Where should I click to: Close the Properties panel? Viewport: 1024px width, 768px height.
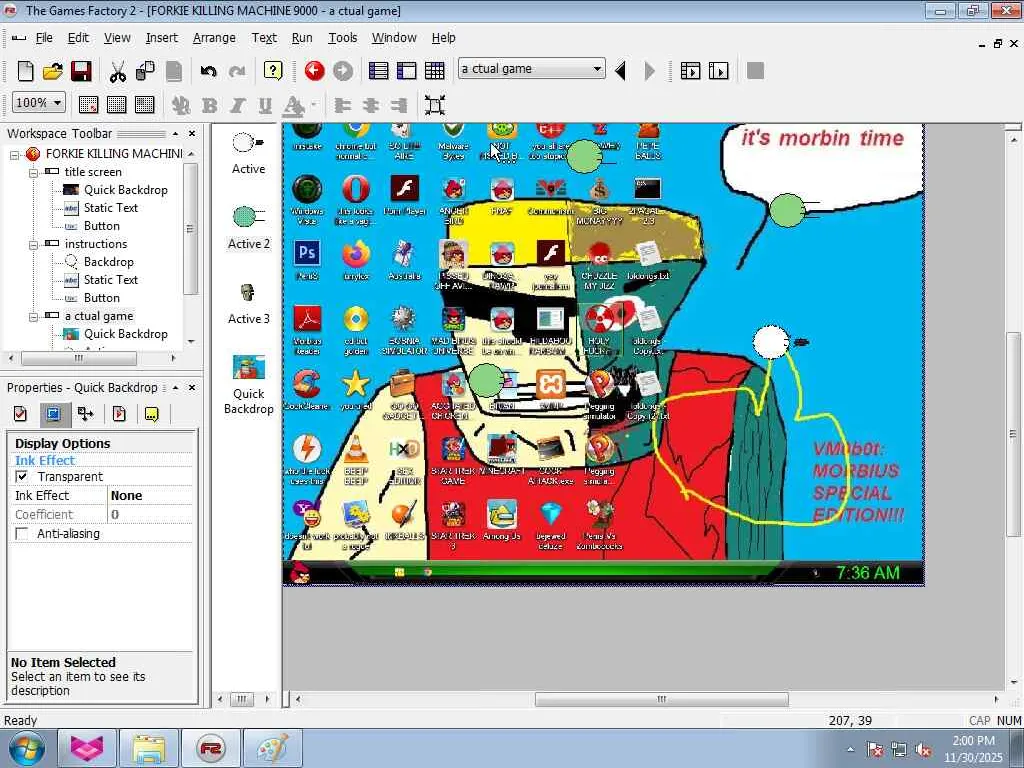[192, 387]
